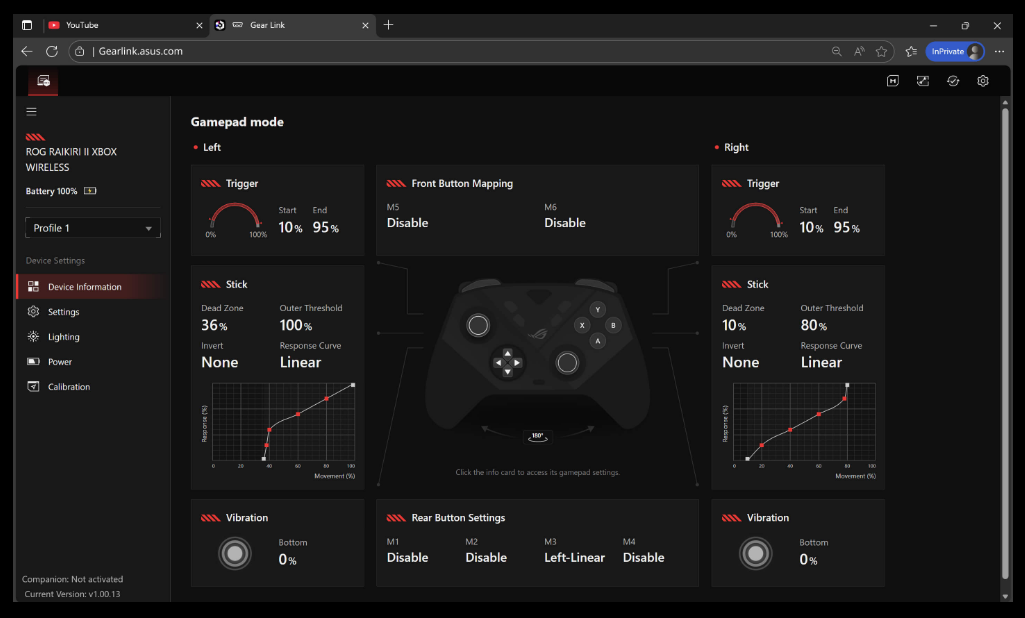Refresh the page with the browser reload button
This screenshot has width=1025, height=618.
point(52,51)
